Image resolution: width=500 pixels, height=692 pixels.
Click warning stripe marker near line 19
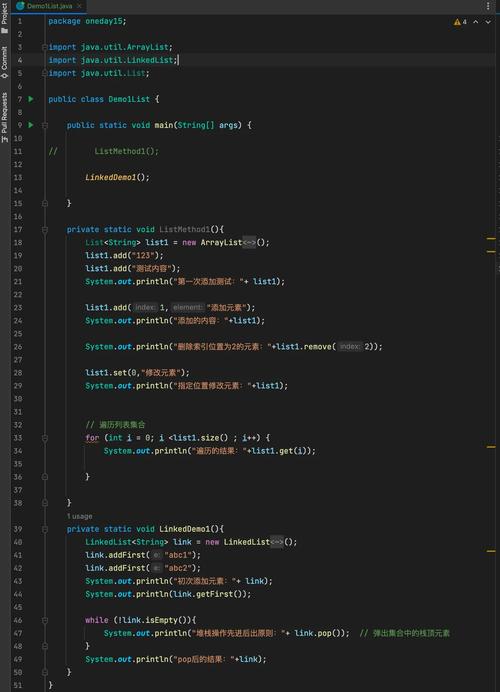491,251
